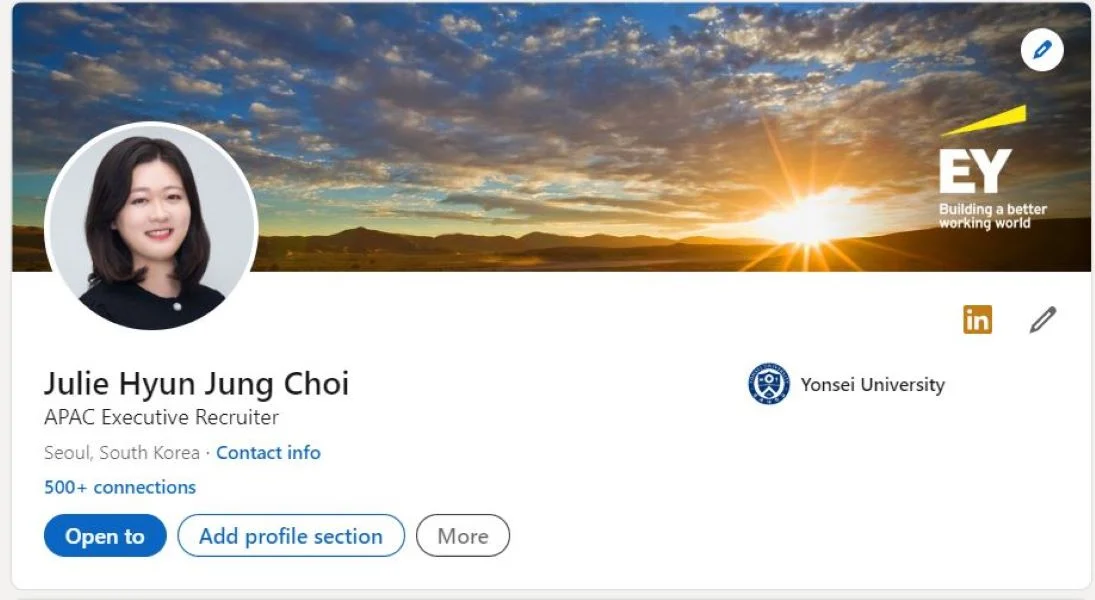Expand the More options button
1095x600 pixels.
463,536
